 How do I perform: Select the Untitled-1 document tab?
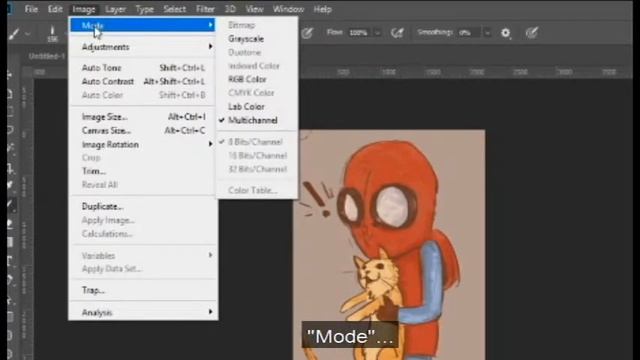click(47, 56)
